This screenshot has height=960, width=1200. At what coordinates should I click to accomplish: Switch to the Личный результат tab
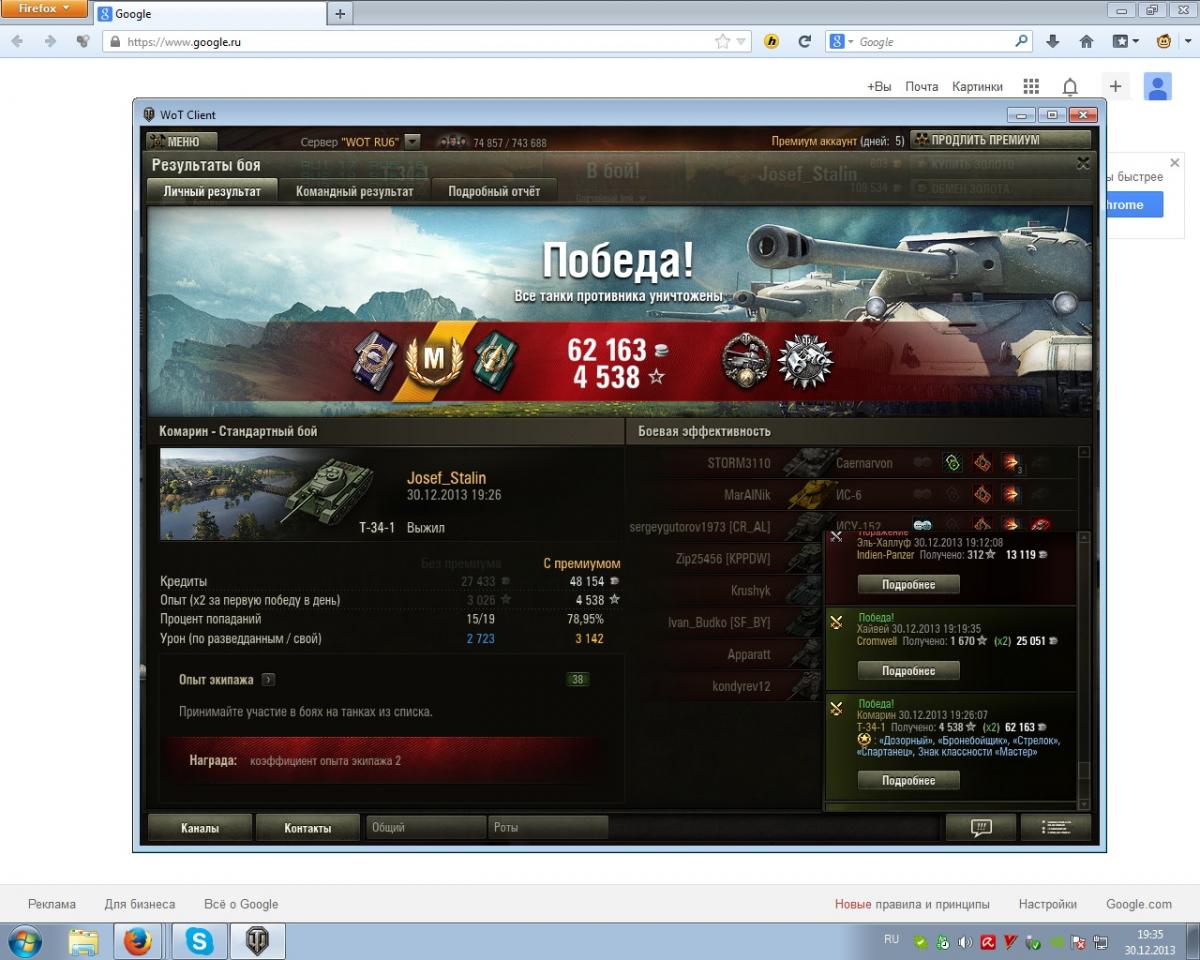[x=212, y=191]
